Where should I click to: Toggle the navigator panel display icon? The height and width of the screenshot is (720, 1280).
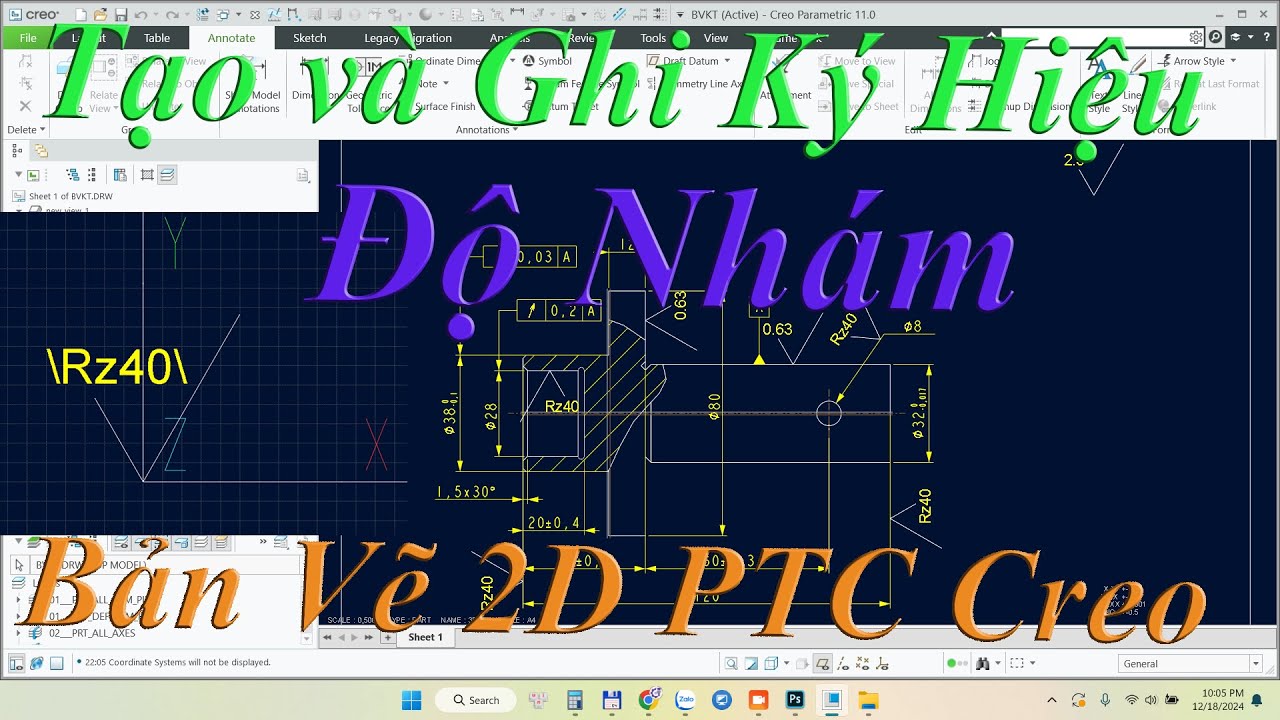point(17,663)
